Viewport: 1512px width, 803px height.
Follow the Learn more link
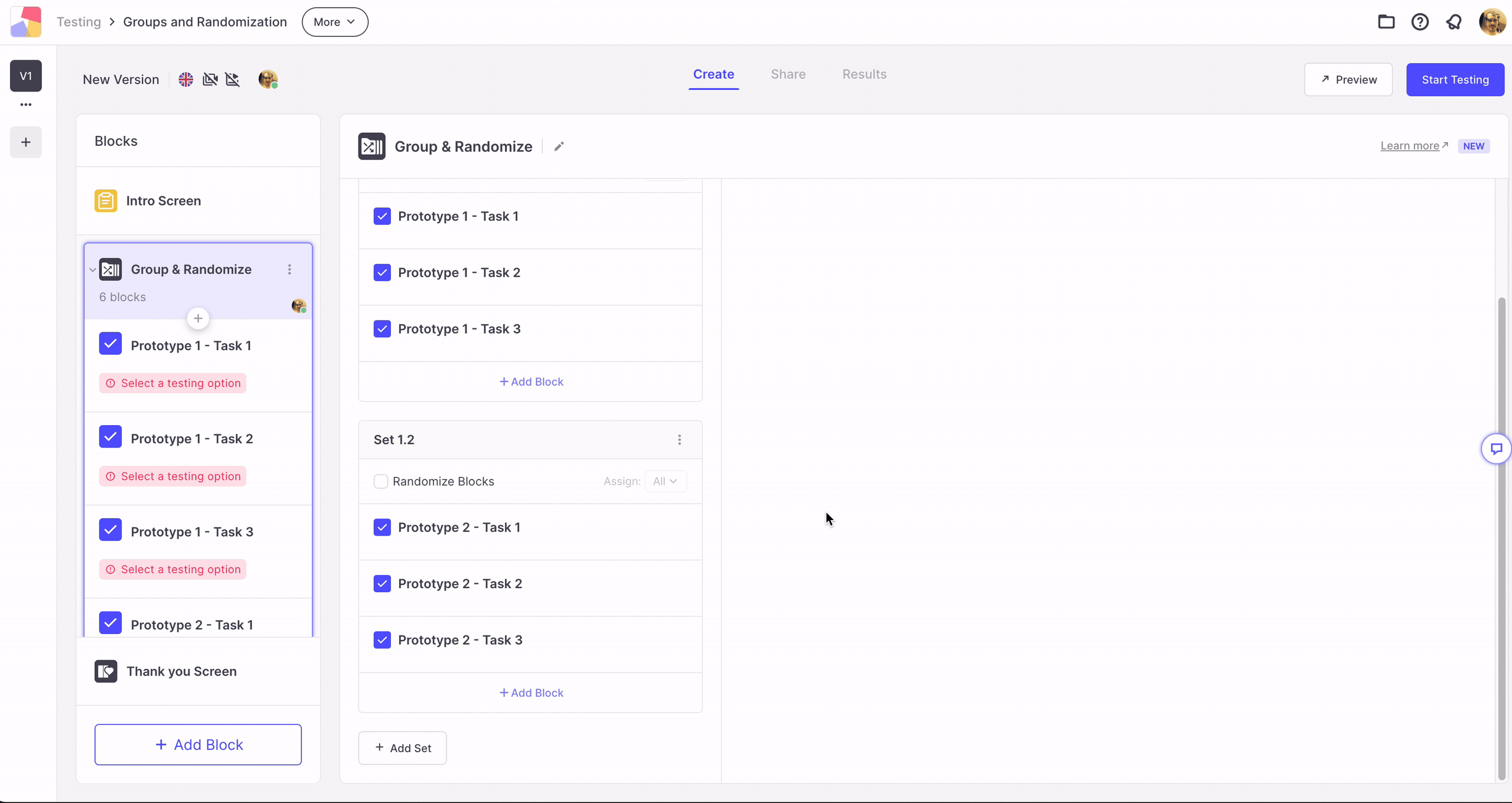(1410, 146)
